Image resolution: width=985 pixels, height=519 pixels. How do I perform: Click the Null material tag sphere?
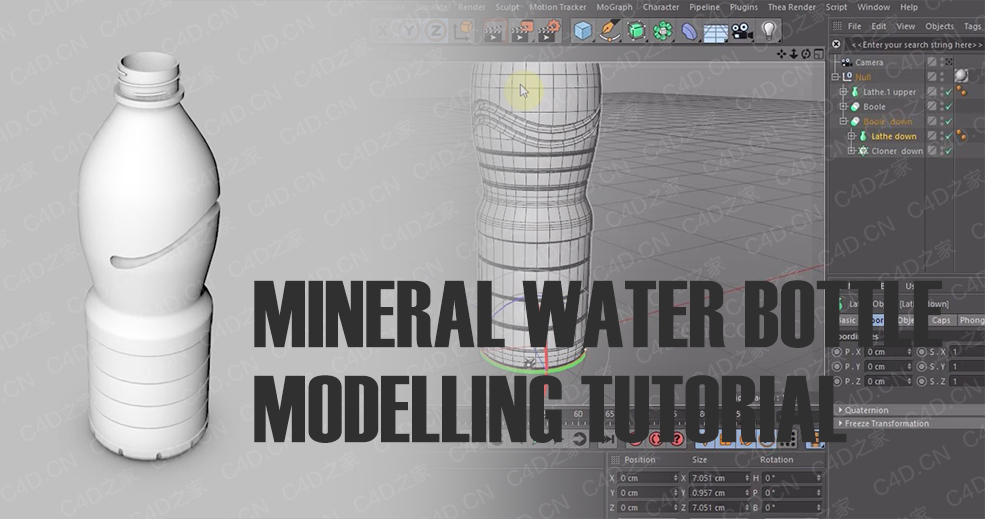[962, 77]
